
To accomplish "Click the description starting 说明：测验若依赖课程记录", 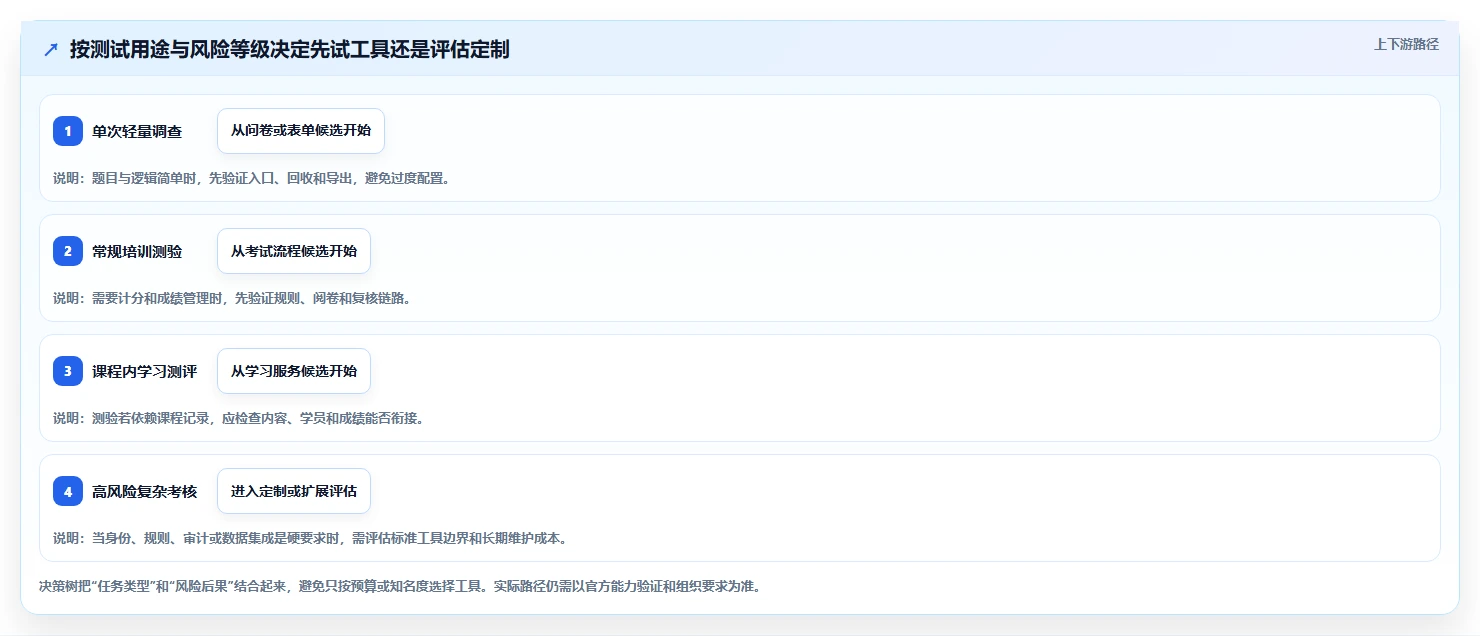I will [x=238, y=418].
